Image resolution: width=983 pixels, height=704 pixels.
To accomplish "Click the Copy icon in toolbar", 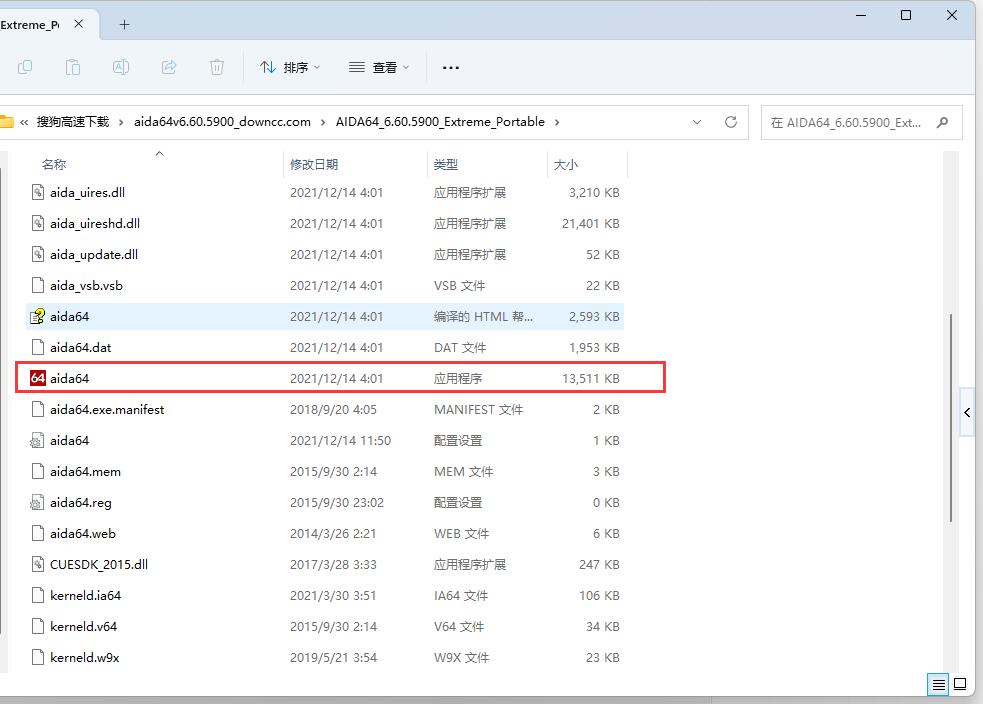I will pyautogui.click(x=25, y=67).
